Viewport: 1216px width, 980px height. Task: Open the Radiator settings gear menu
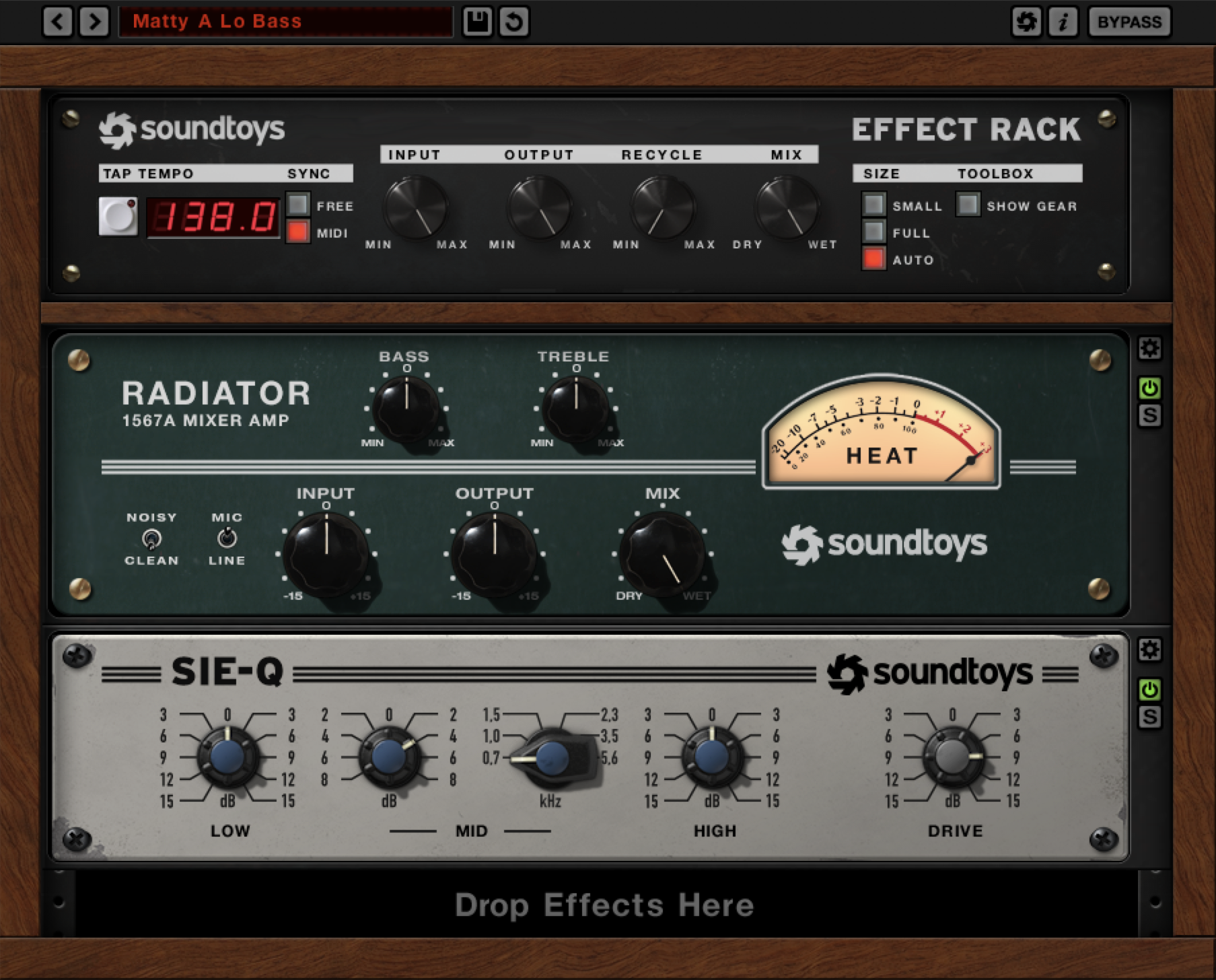pos(1149,348)
